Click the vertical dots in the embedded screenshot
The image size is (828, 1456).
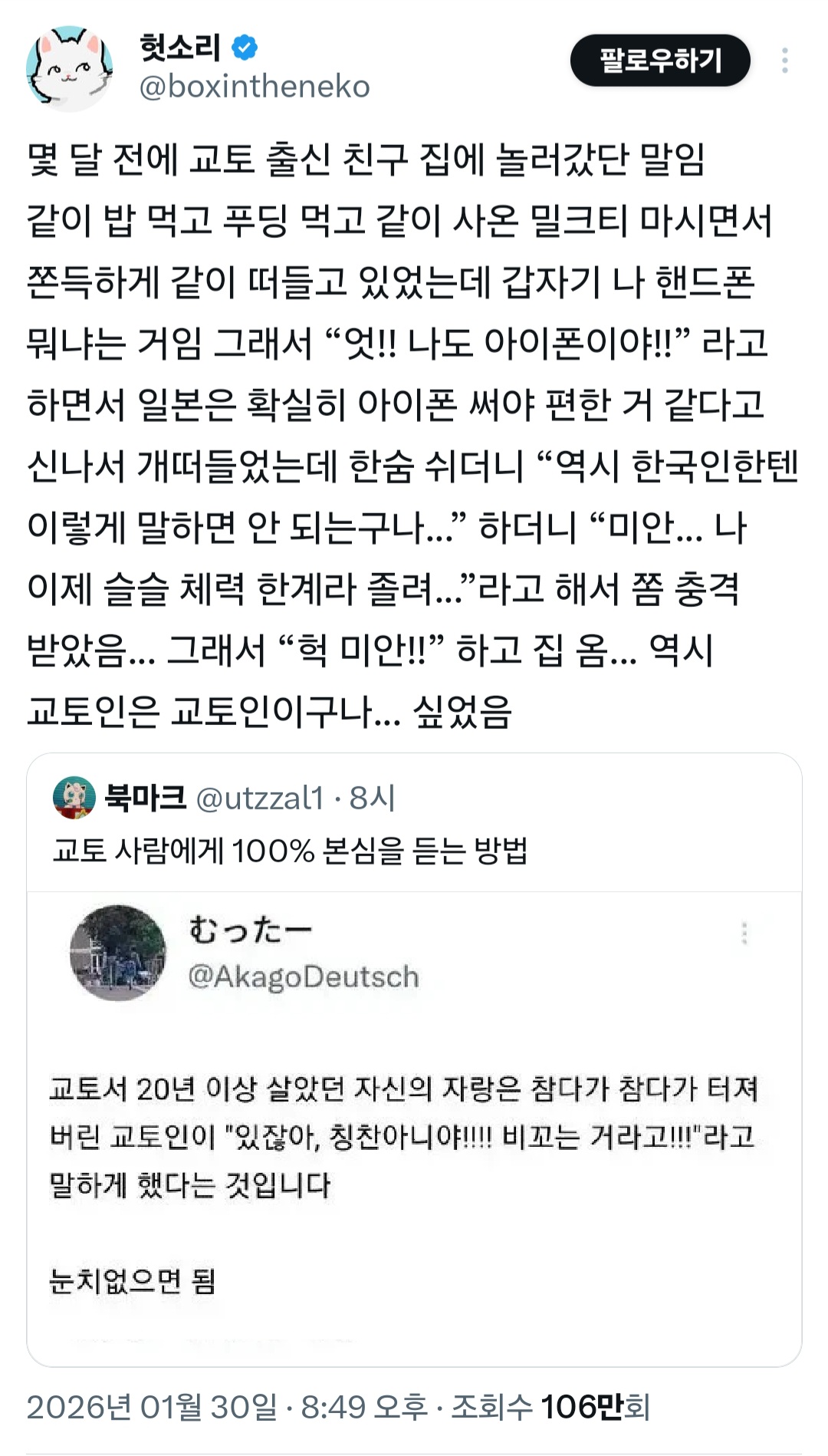[744, 933]
